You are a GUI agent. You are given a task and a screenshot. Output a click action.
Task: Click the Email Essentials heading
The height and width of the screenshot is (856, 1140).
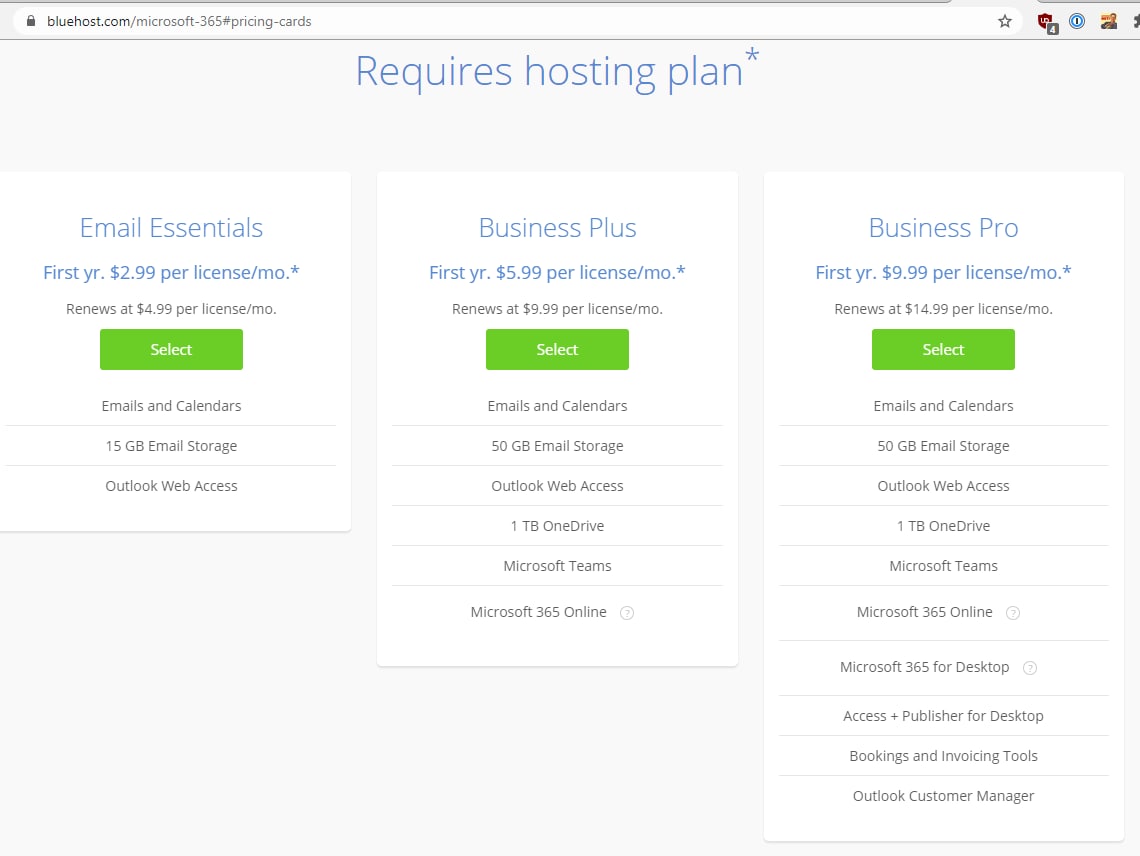click(x=172, y=228)
